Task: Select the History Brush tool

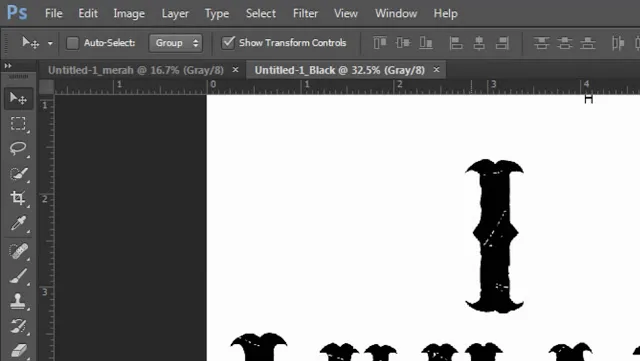Action: tap(18, 326)
